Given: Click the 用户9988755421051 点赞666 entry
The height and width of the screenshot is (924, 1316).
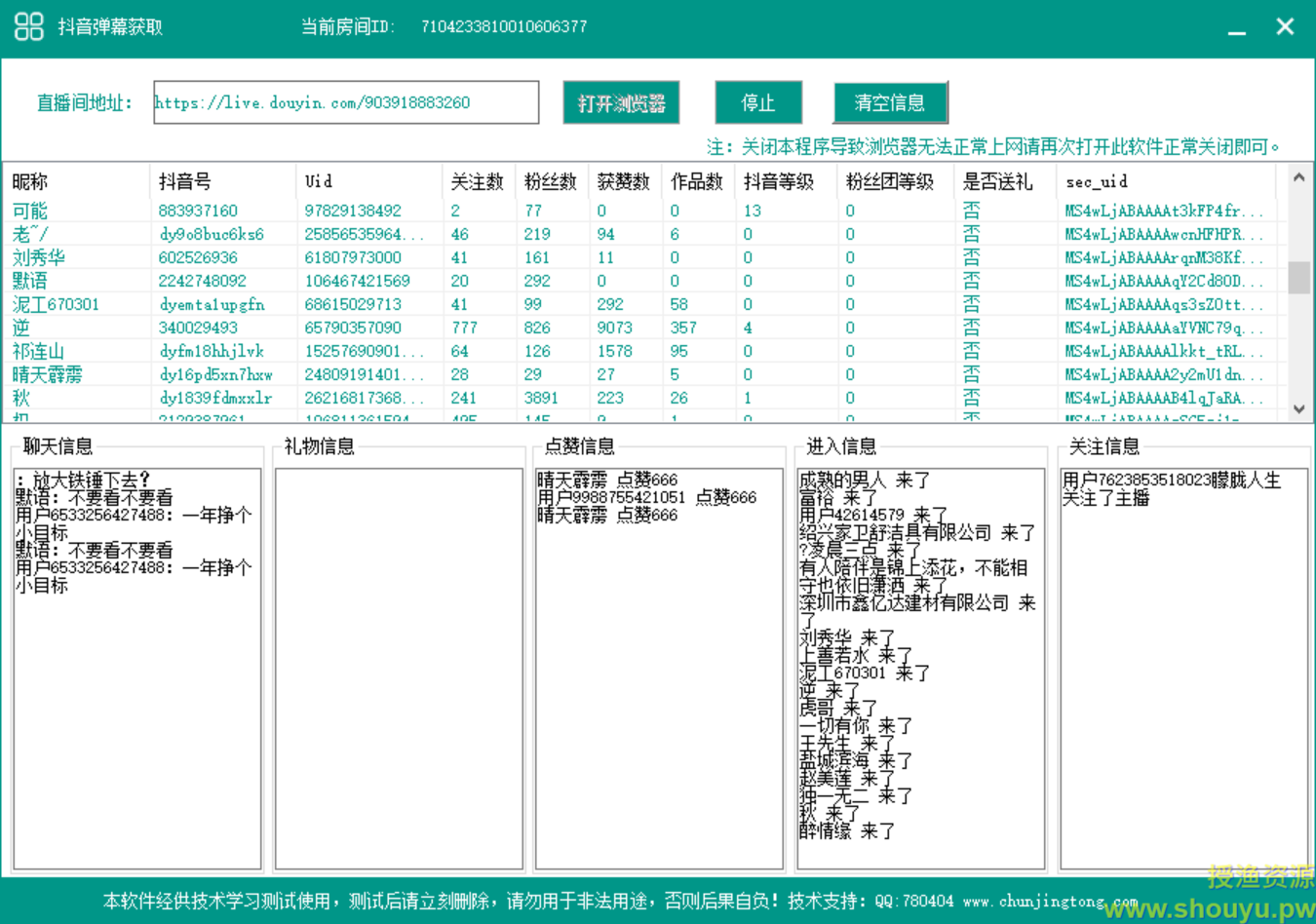Looking at the screenshot, I should click(x=647, y=497).
